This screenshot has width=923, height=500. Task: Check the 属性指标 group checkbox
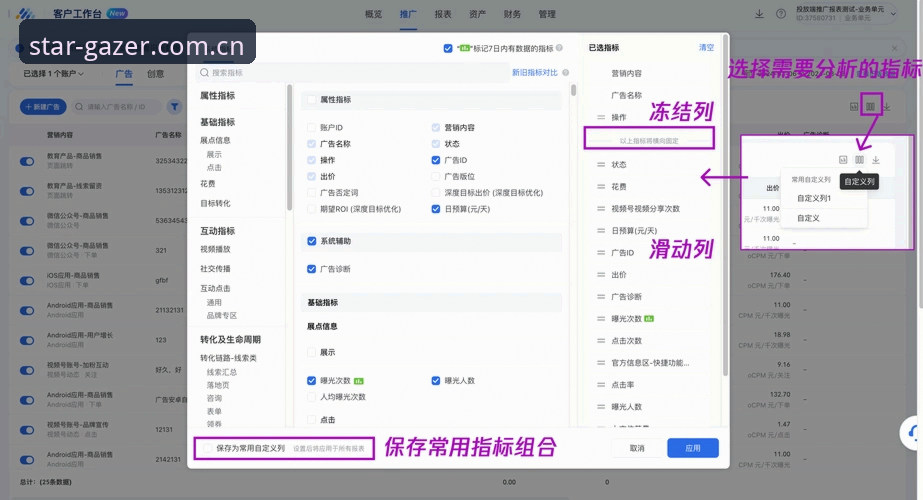(312, 100)
